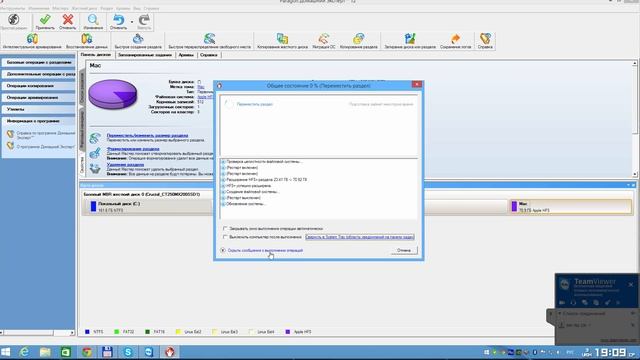Viewport: 640px width, 360px height.
Task: Click the Delete partition wizard icon
Action: [95, 168]
